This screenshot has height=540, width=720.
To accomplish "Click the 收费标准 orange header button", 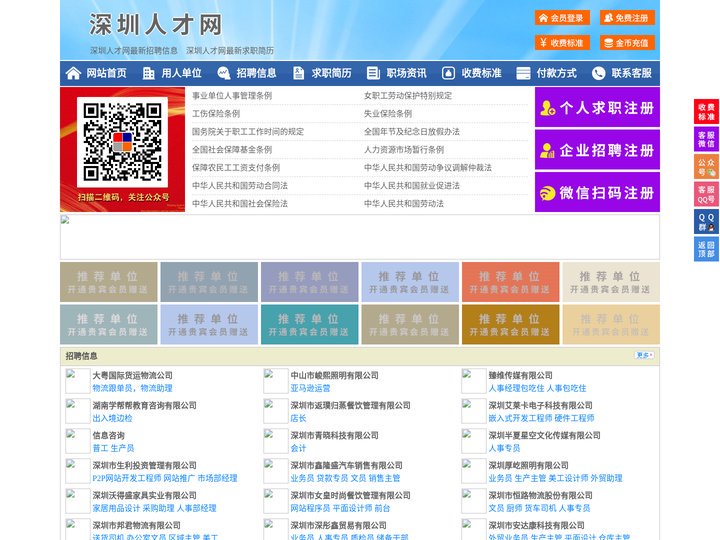I will [x=562, y=43].
